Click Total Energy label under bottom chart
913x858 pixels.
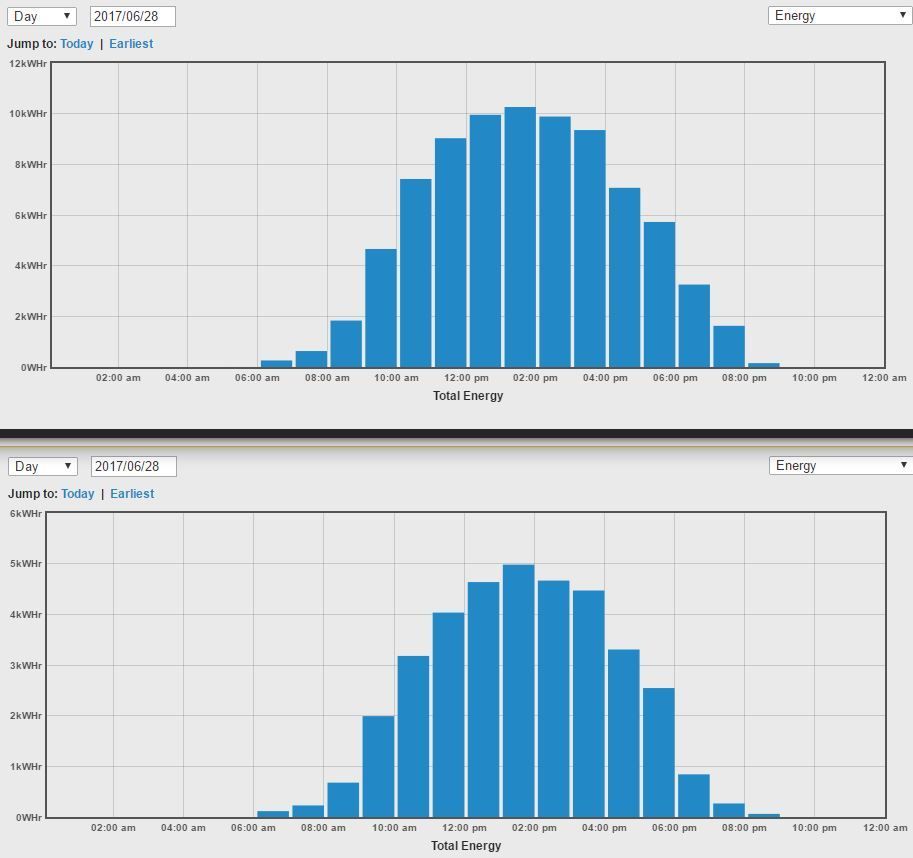click(466, 846)
